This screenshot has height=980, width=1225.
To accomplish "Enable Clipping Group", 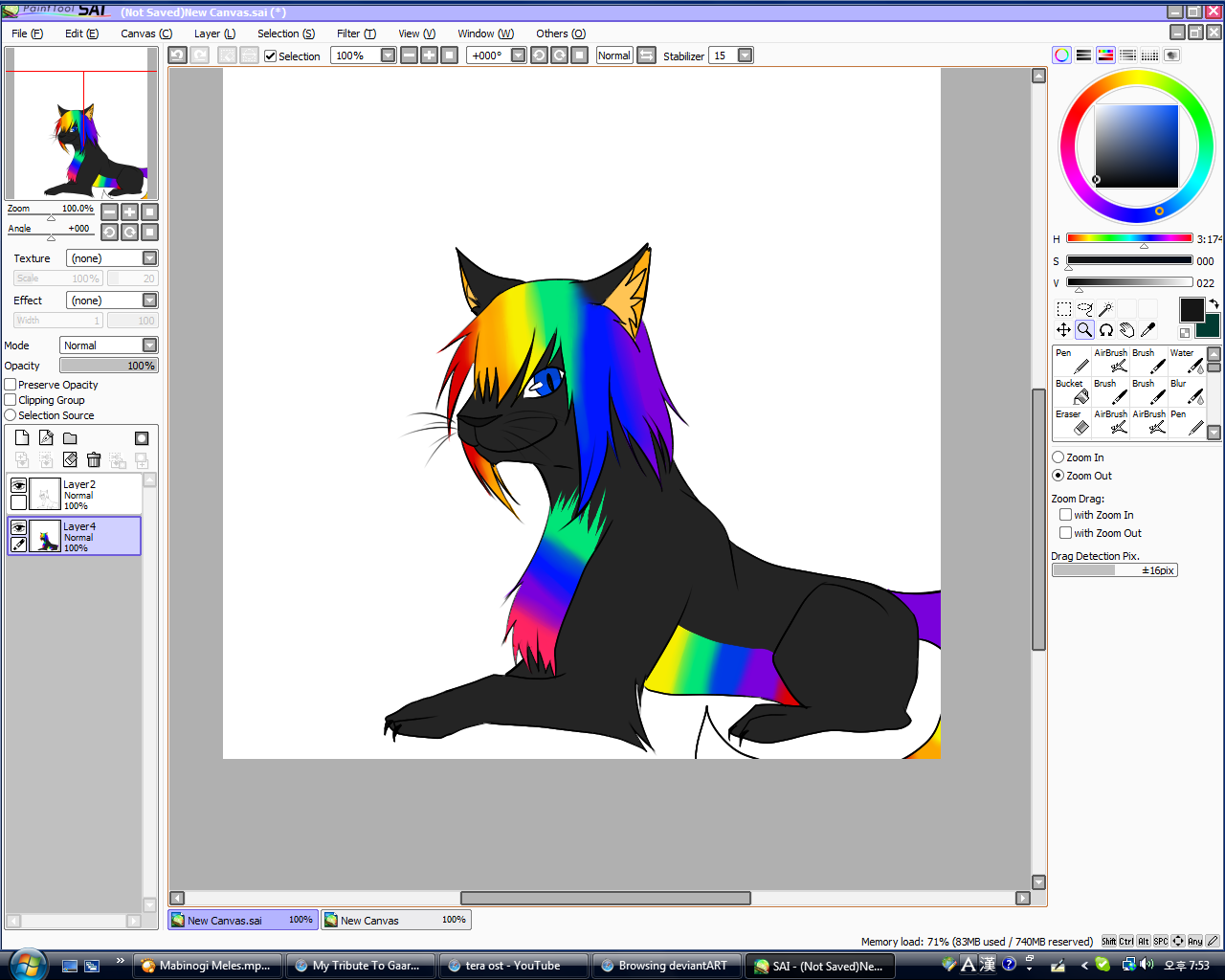I will [11, 400].
